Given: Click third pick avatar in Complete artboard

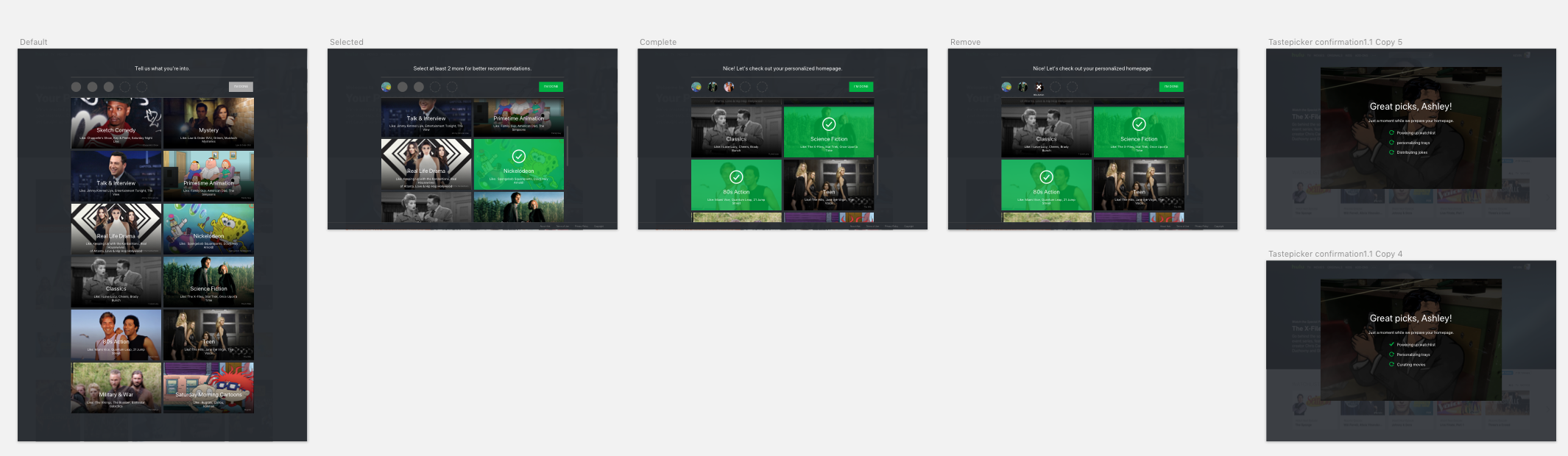Looking at the screenshot, I should (729, 87).
